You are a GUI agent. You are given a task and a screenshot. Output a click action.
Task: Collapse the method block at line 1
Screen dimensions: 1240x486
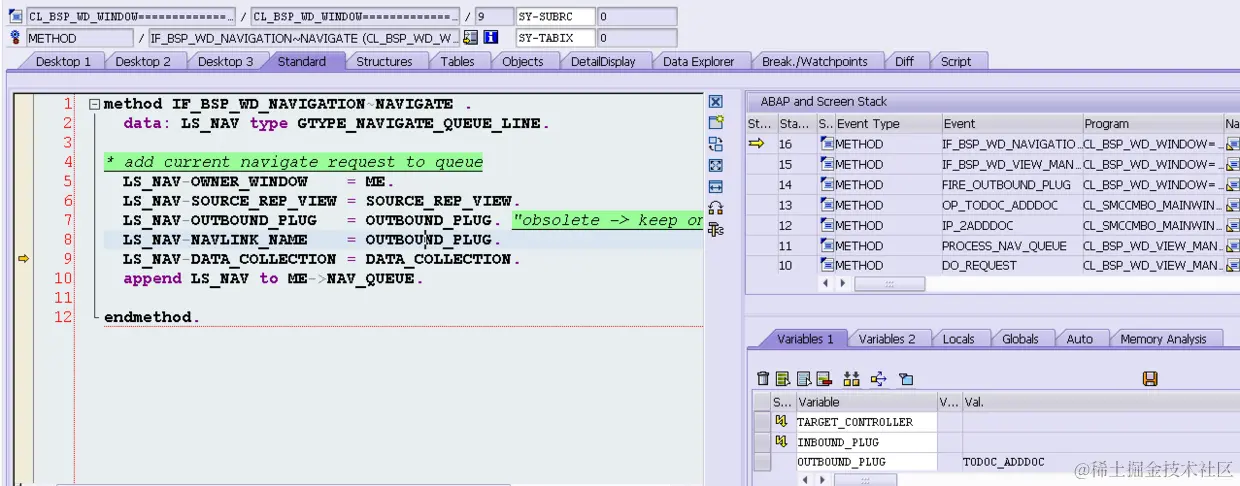coord(94,104)
